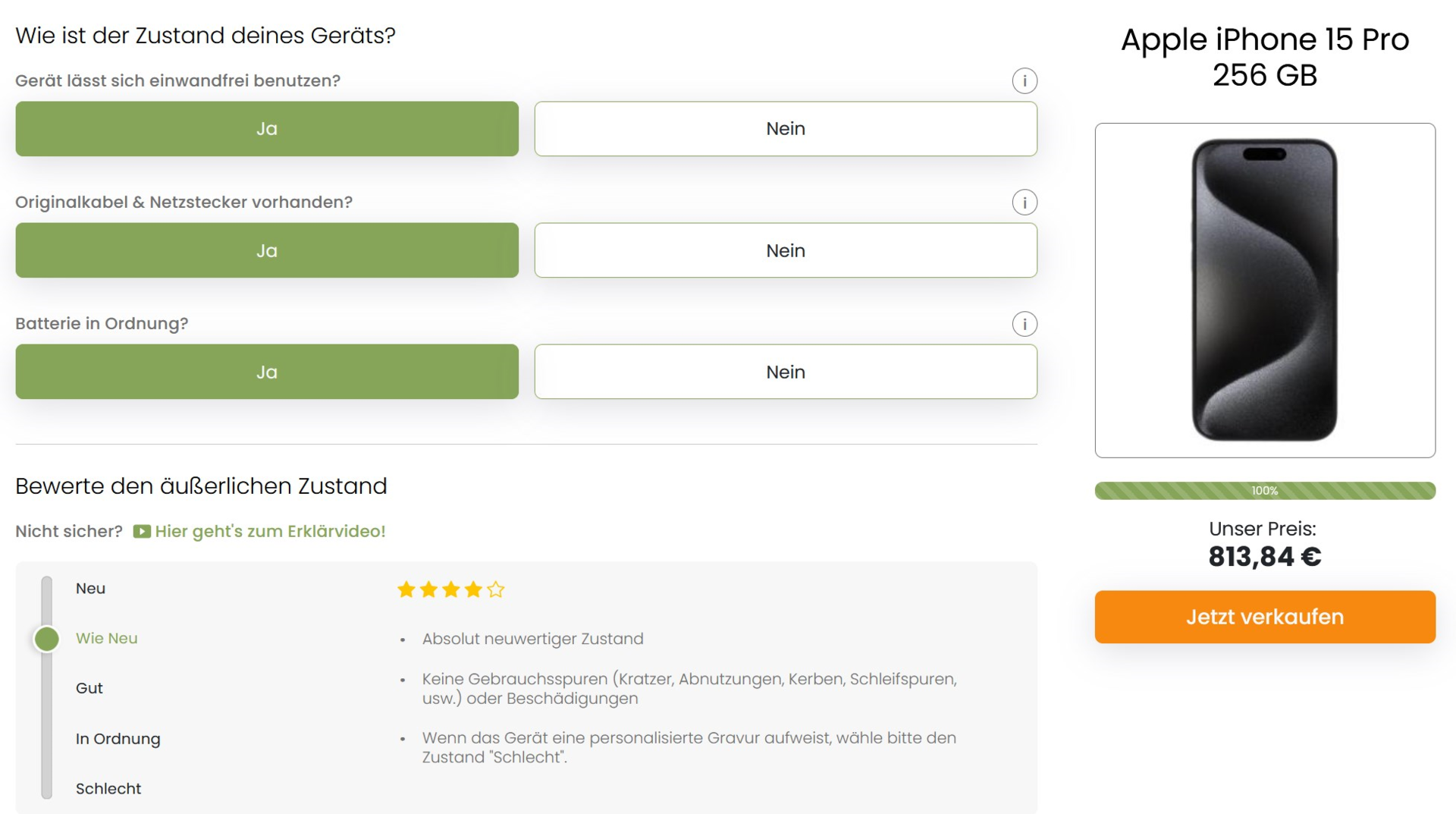This screenshot has height=814, width=1456.
Task: Set condition to Gut
Action: tap(89, 688)
